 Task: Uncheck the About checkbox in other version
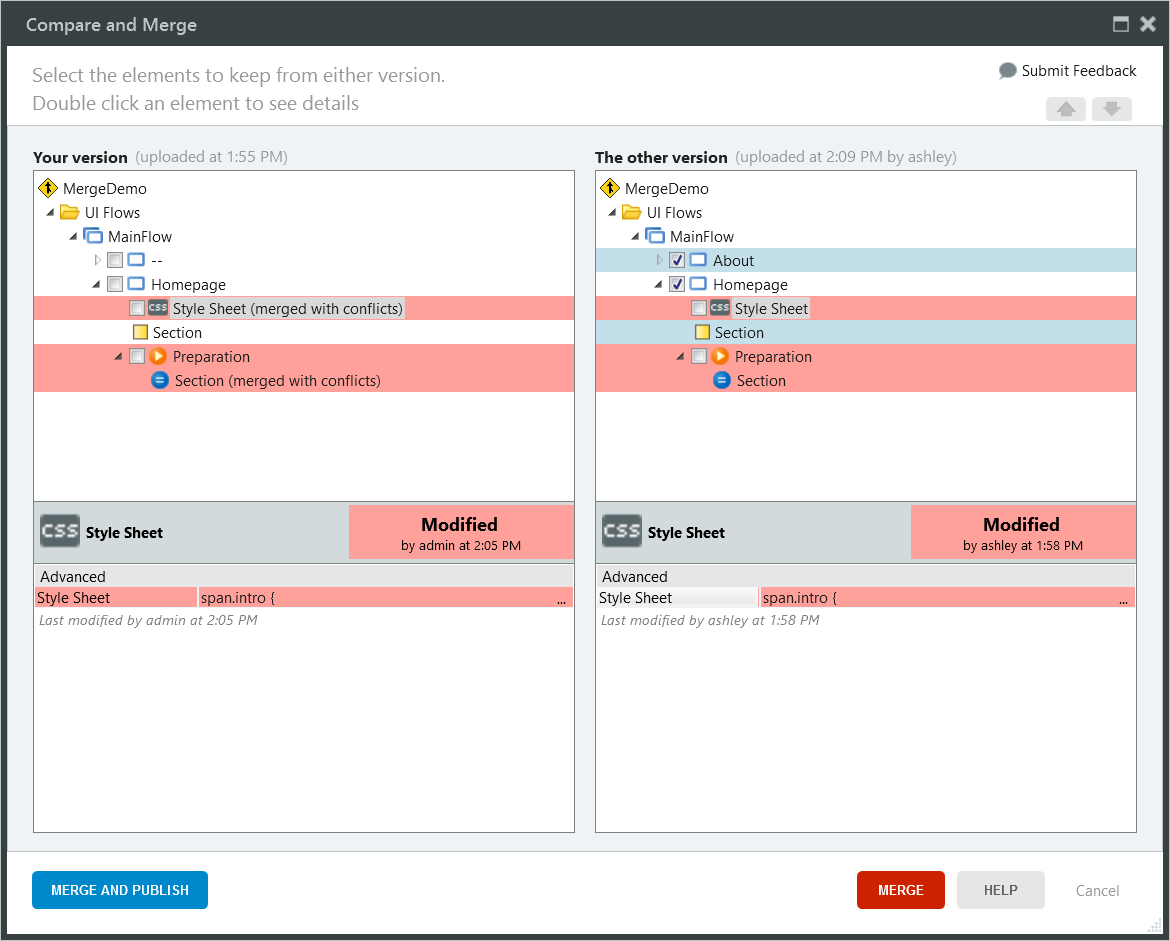coord(677,260)
